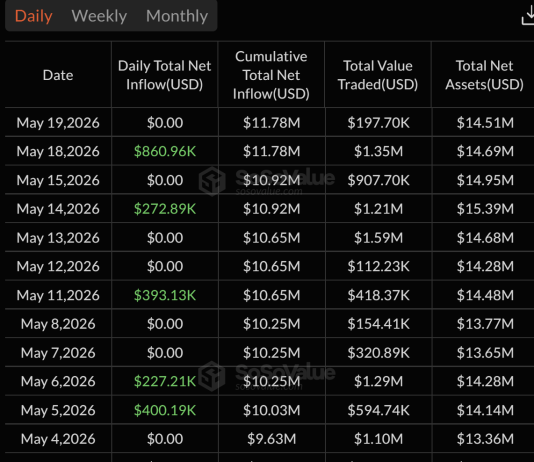The height and width of the screenshot is (462, 534).
Task: Select the May 18,2026 date cell
Action: tap(58, 151)
